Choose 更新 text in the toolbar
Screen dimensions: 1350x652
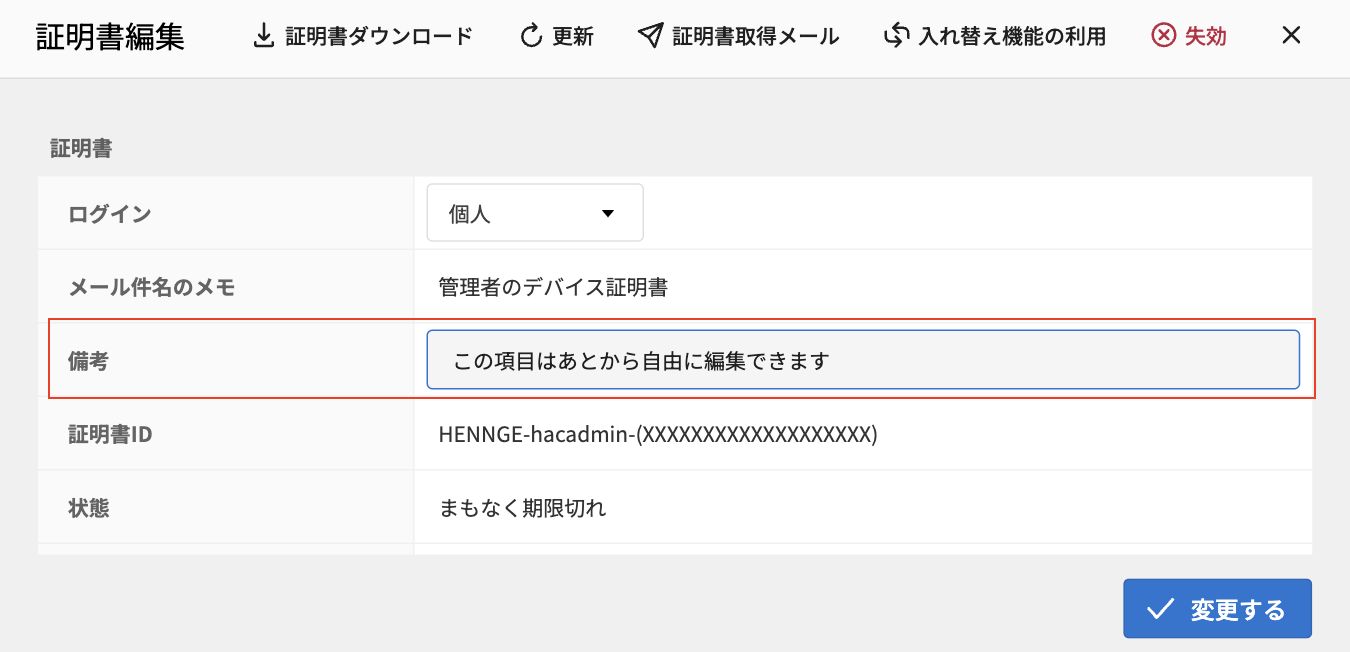coord(573,37)
